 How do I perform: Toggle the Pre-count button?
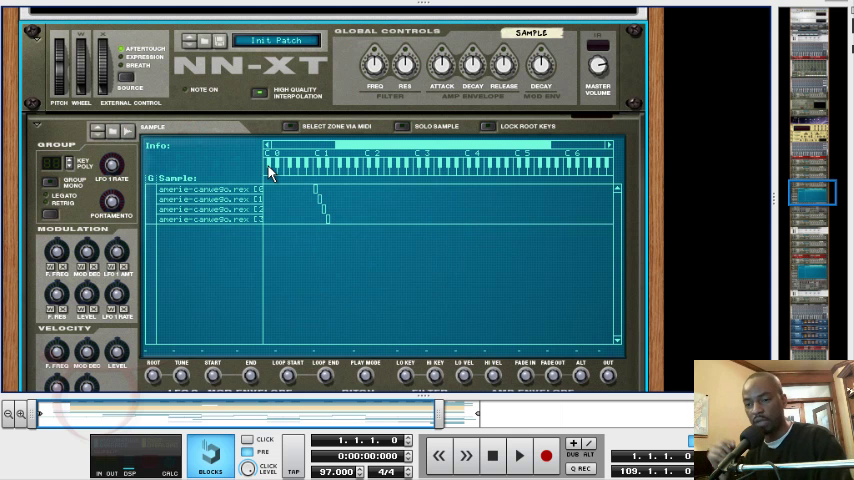click(x=247, y=452)
